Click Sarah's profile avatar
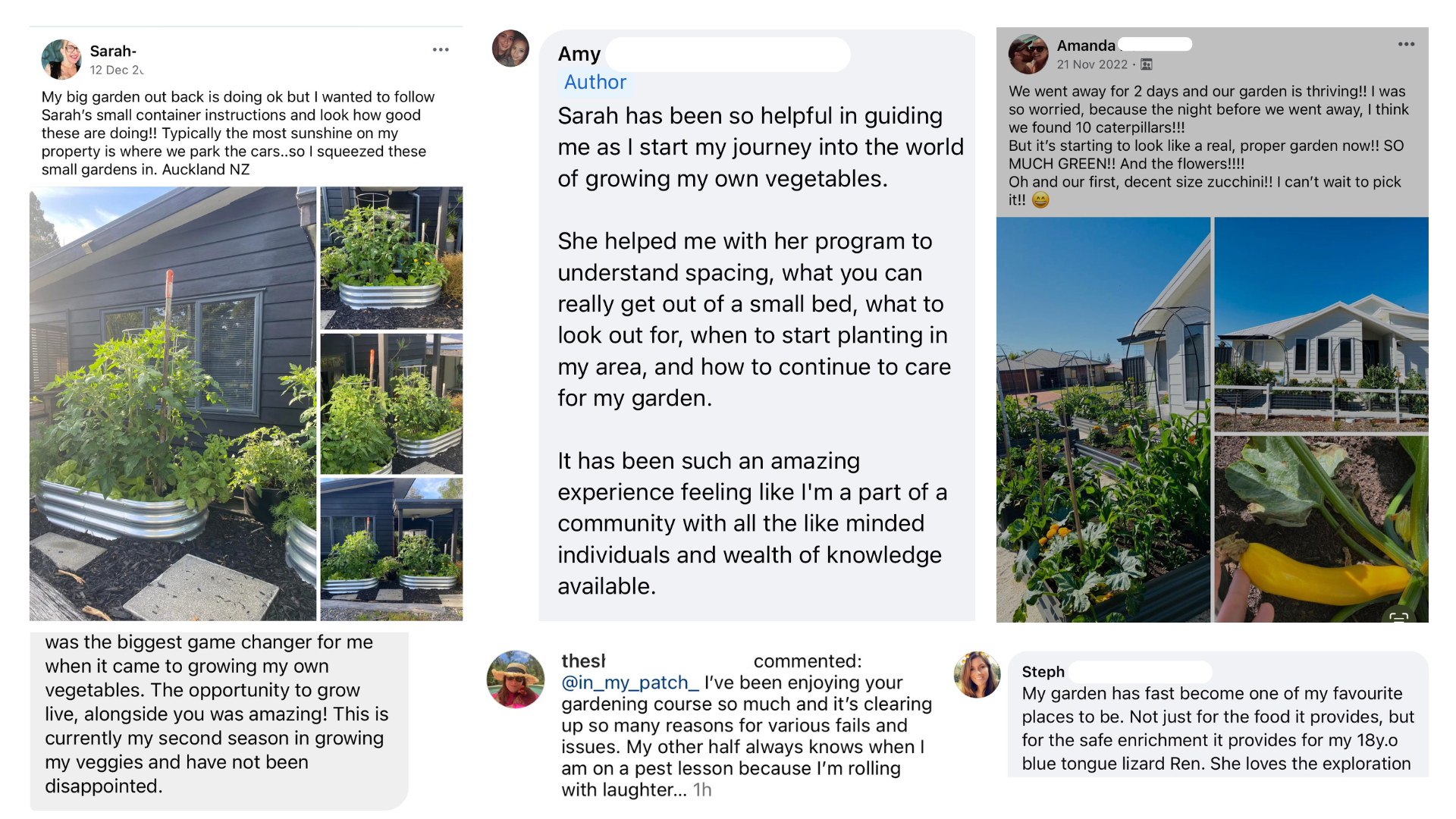The width and height of the screenshot is (1456, 819). [x=61, y=60]
